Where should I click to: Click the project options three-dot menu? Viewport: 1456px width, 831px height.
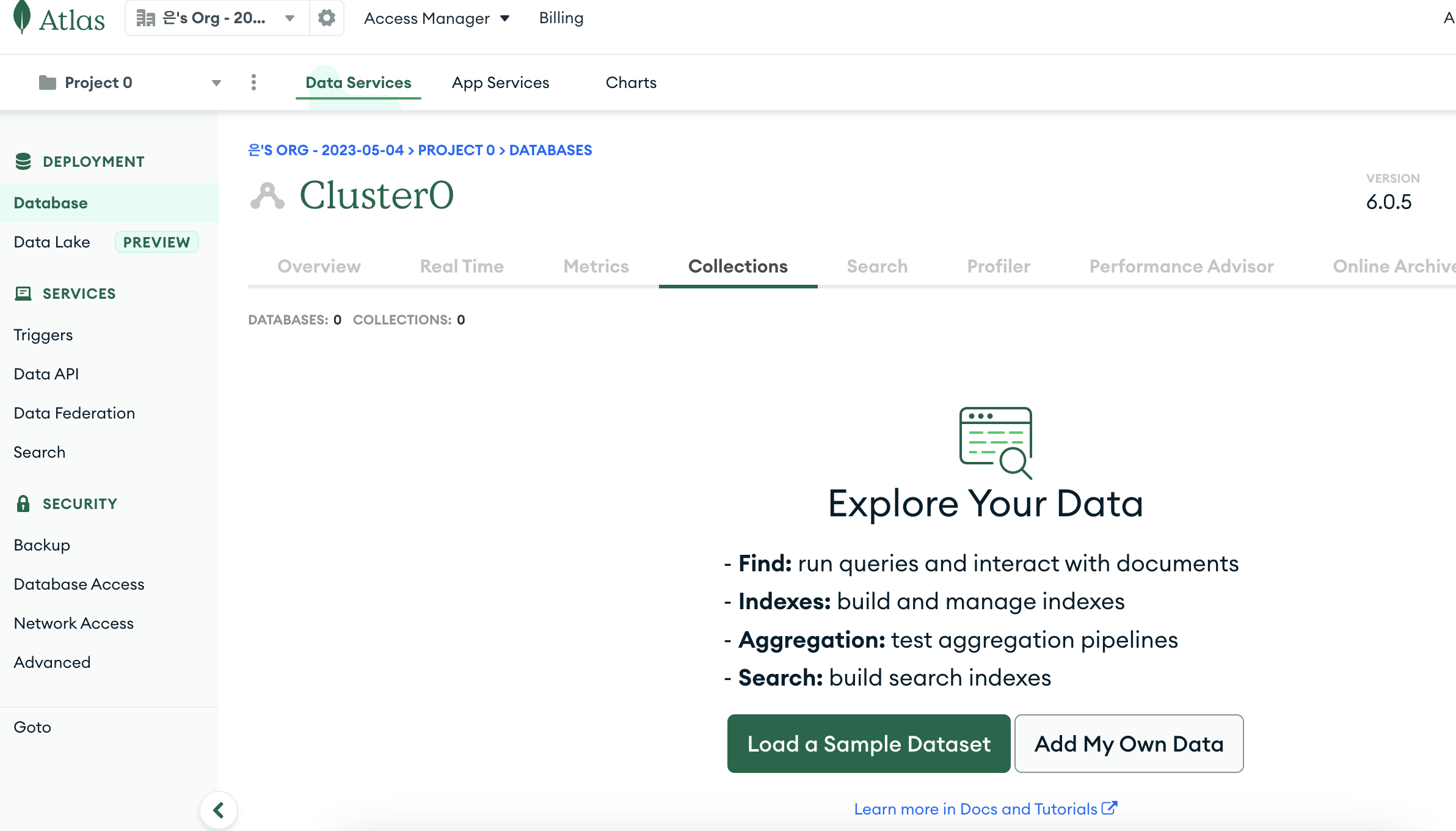pyautogui.click(x=254, y=82)
